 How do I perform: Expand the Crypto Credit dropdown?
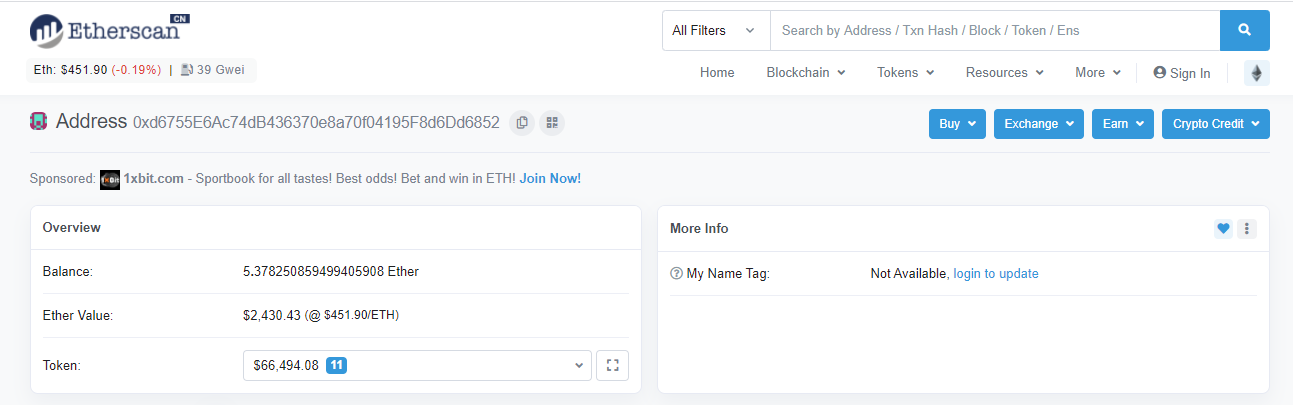pos(1215,124)
